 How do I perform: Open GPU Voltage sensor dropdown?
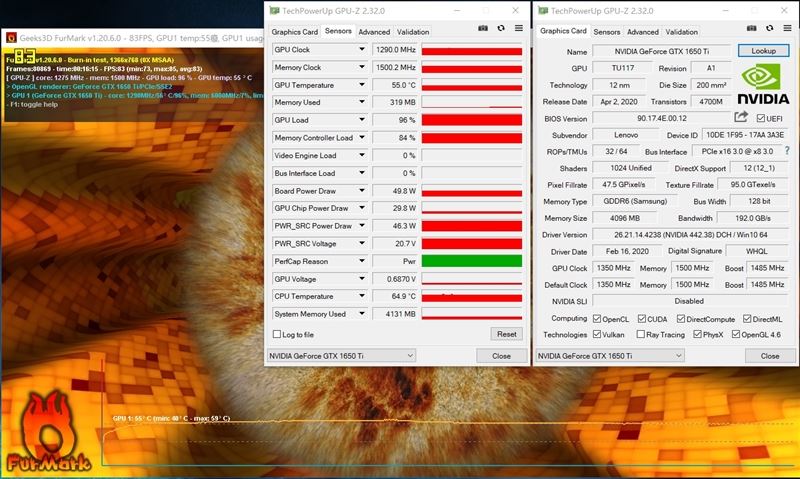362,279
